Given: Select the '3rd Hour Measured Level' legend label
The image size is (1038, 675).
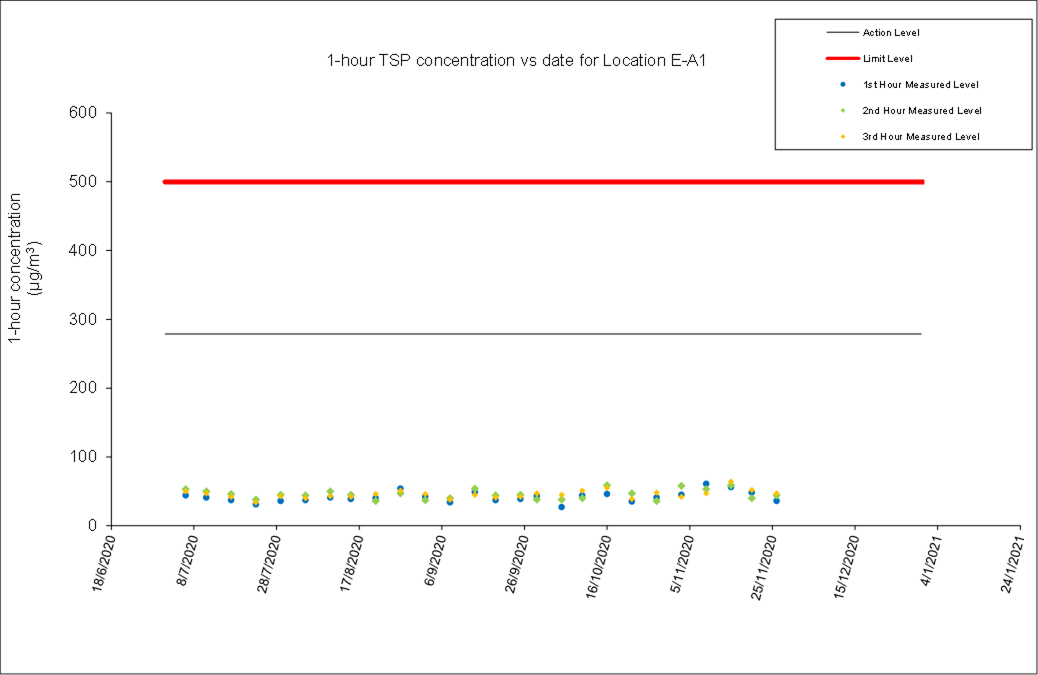Looking at the screenshot, I should (920, 137).
